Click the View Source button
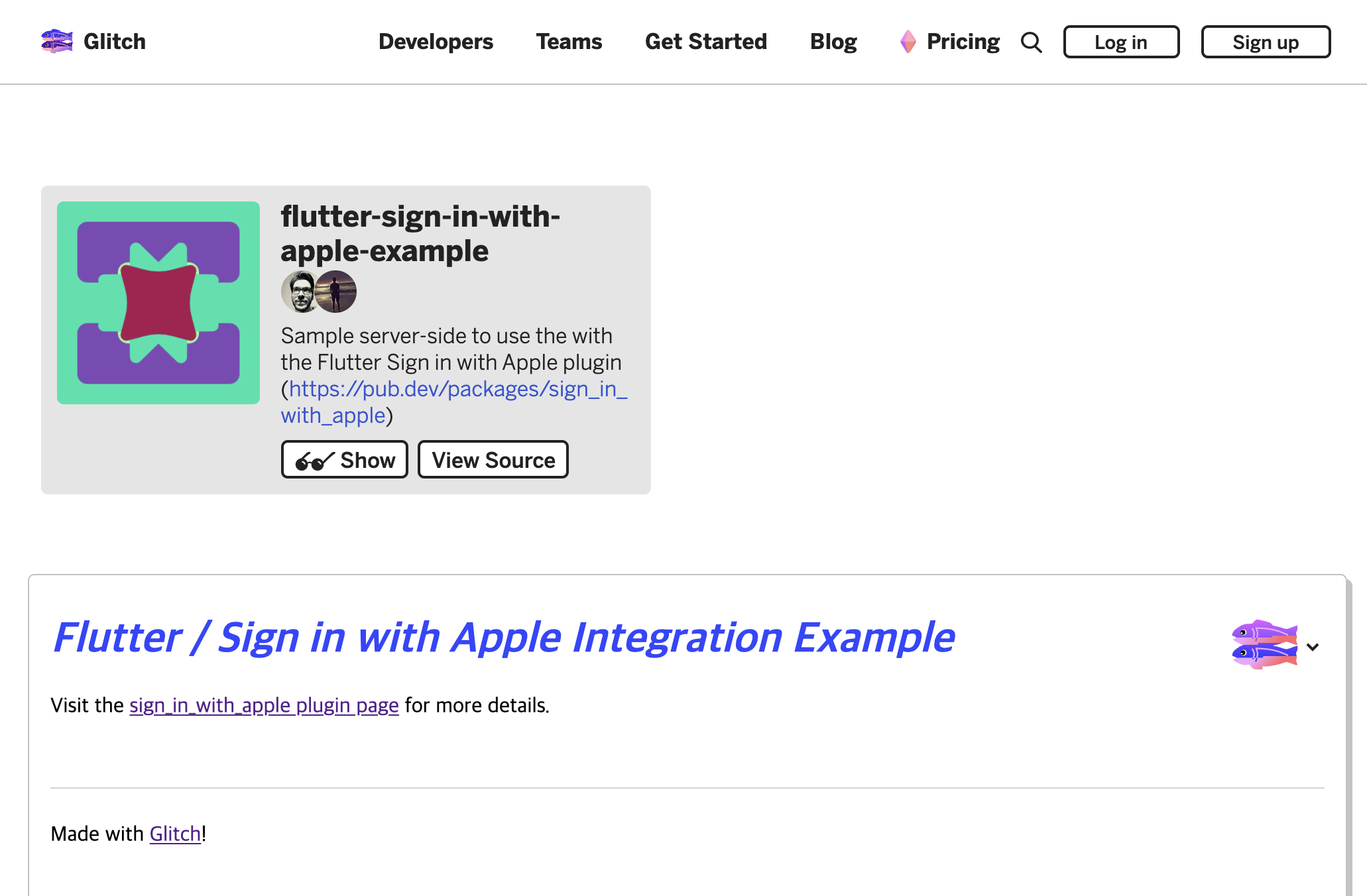Screen dimensions: 1367x896 click(493, 460)
